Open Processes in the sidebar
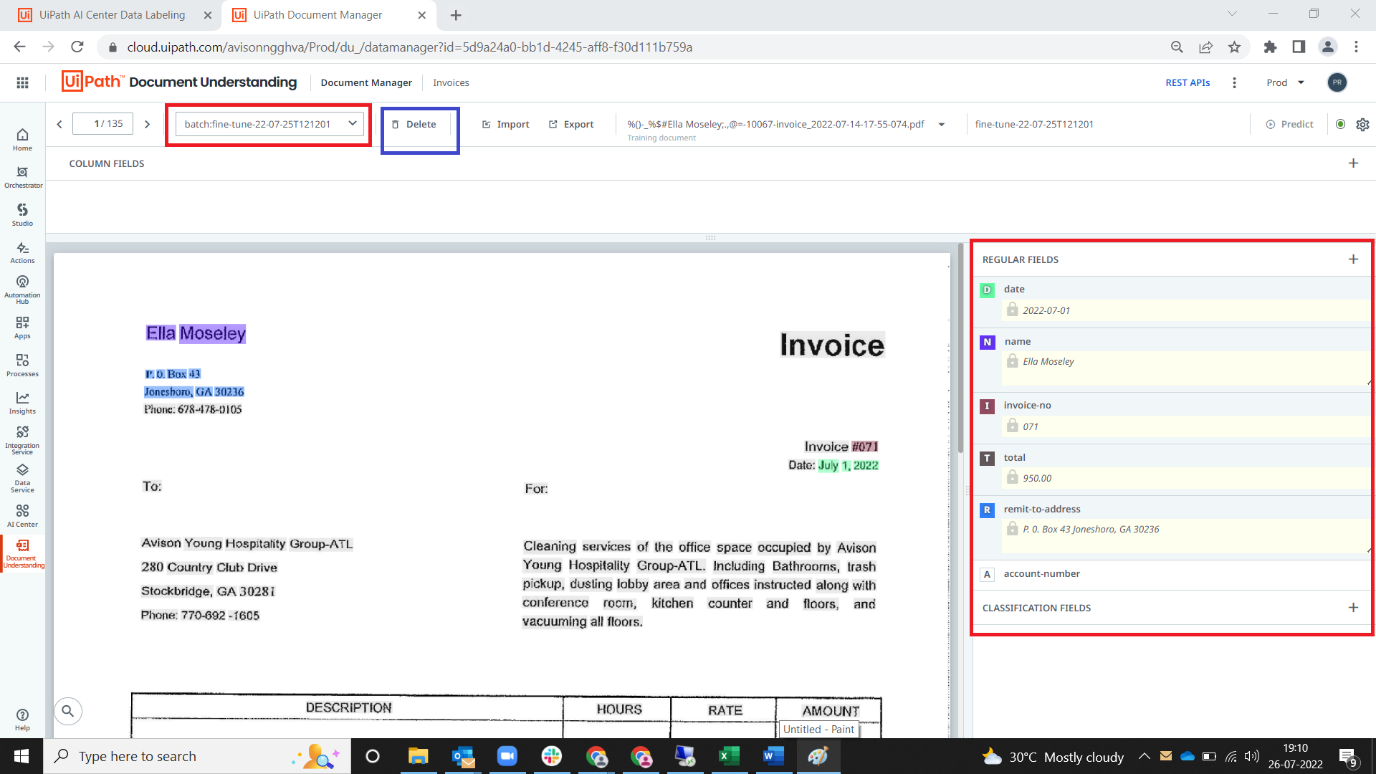1376x774 pixels. click(x=22, y=365)
